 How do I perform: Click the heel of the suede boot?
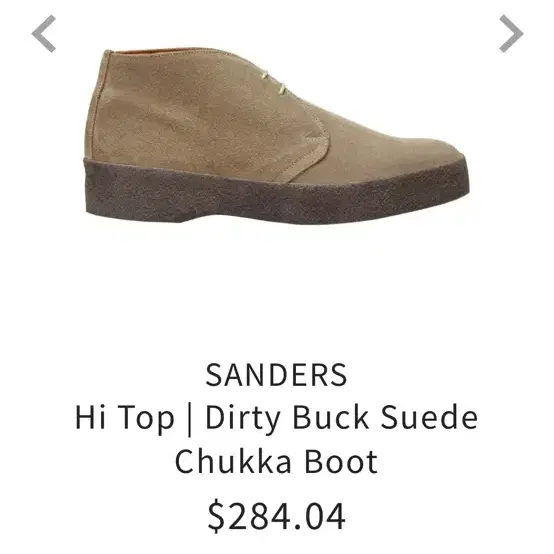pyautogui.click(x=104, y=117)
